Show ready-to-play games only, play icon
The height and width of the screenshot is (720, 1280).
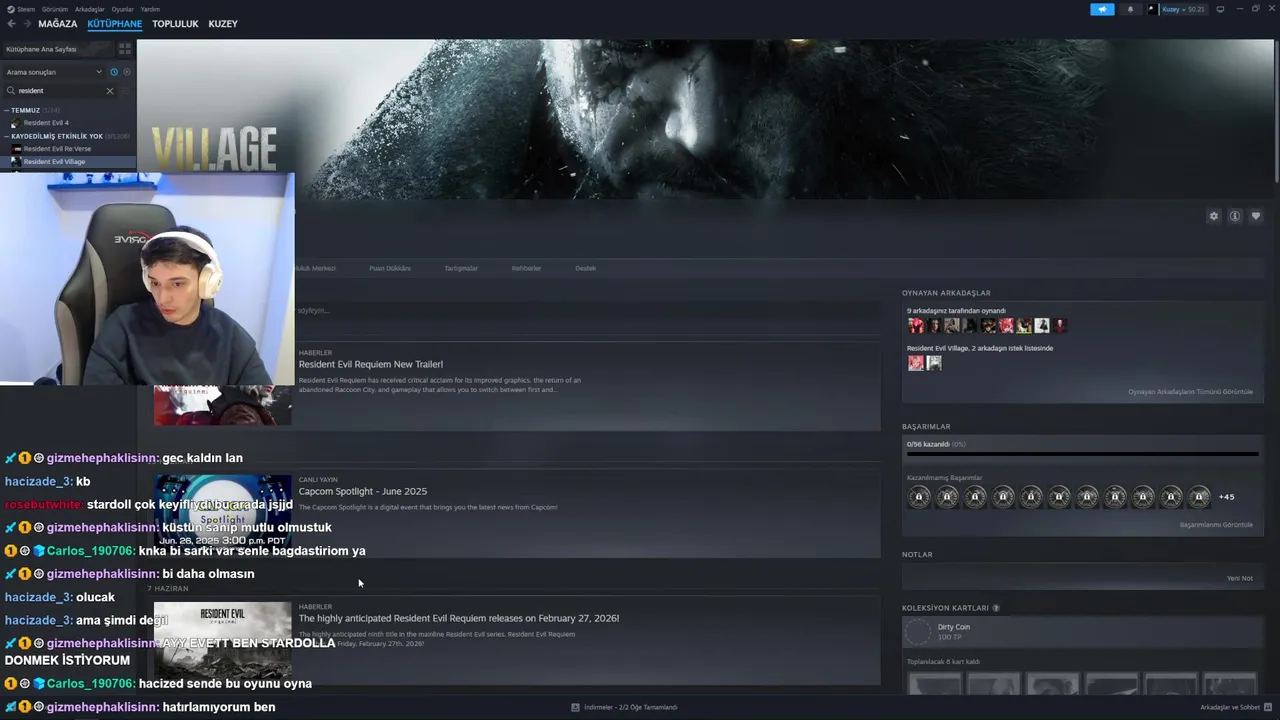pos(127,72)
